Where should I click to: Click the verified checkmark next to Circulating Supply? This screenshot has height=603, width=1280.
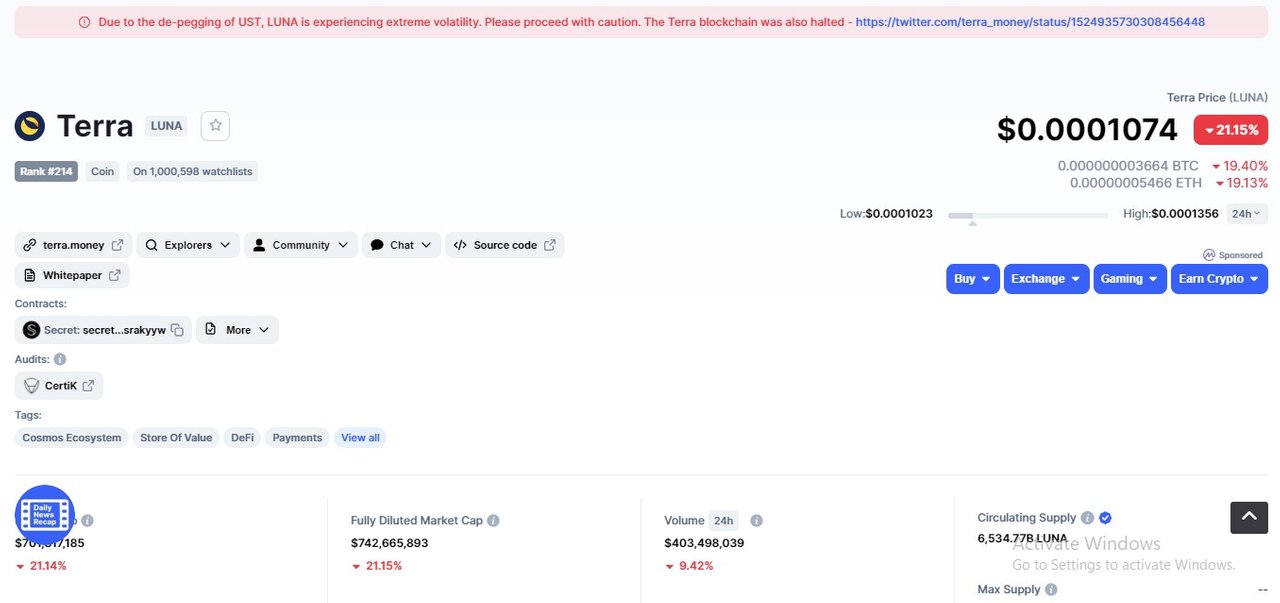pyautogui.click(x=1105, y=518)
